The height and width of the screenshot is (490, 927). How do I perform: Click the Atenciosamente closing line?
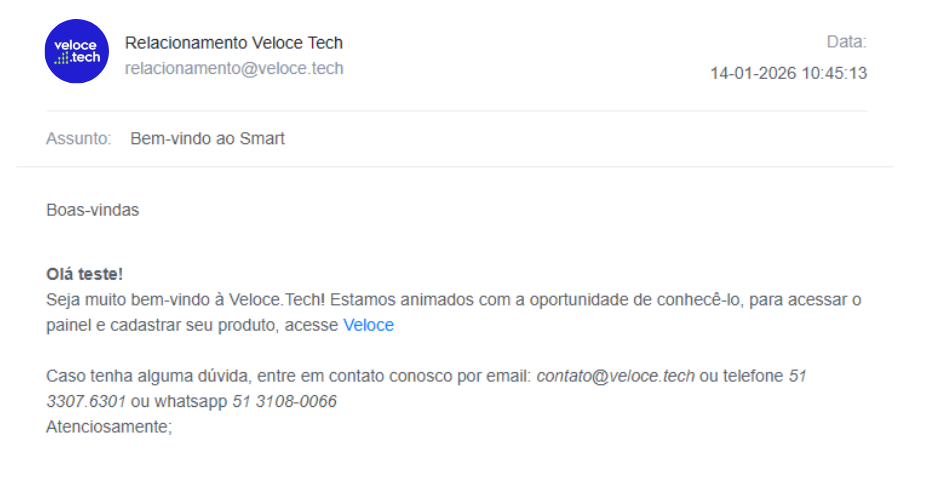(109, 427)
